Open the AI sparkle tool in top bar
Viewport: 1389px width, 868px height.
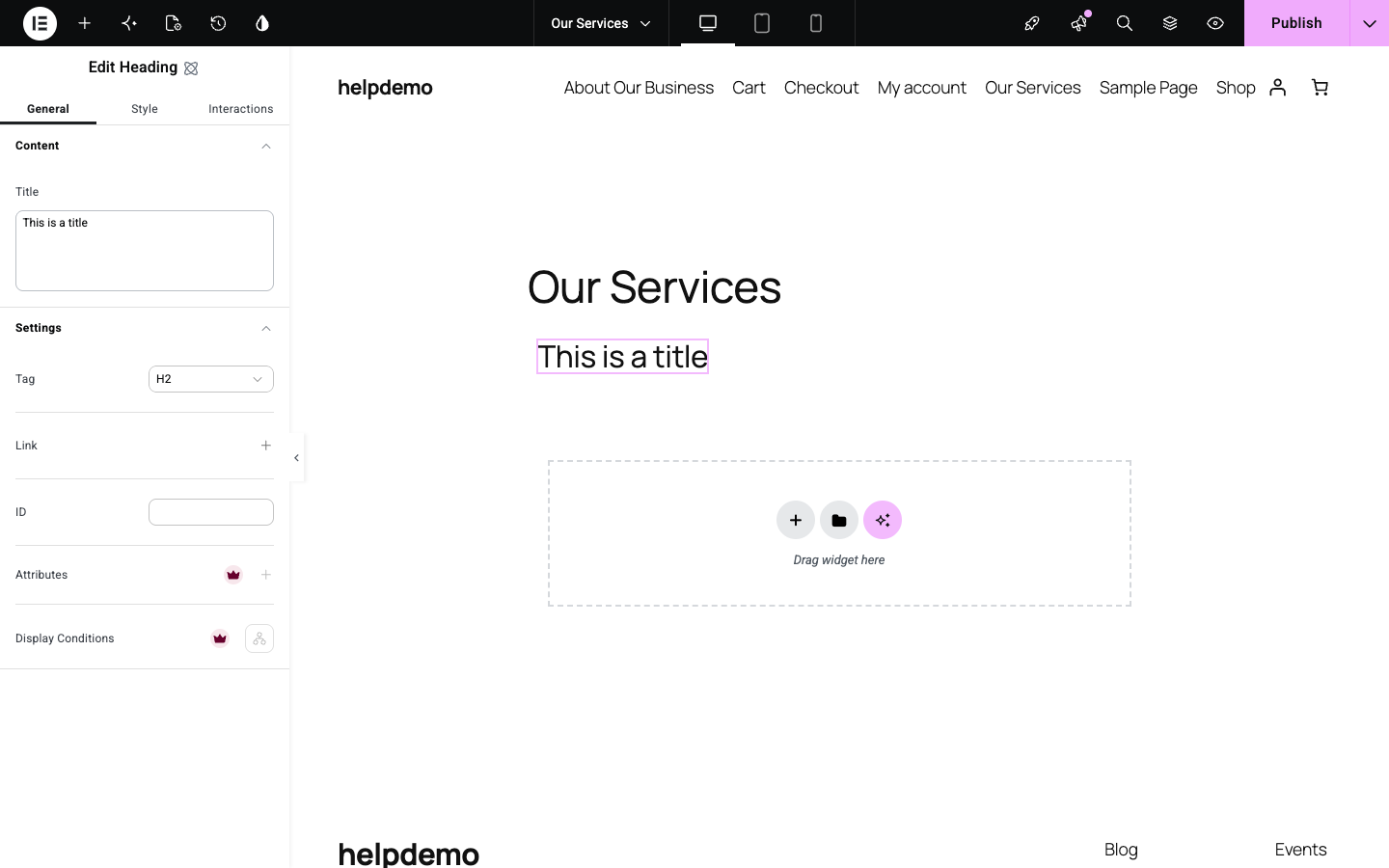(x=129, y=23)
